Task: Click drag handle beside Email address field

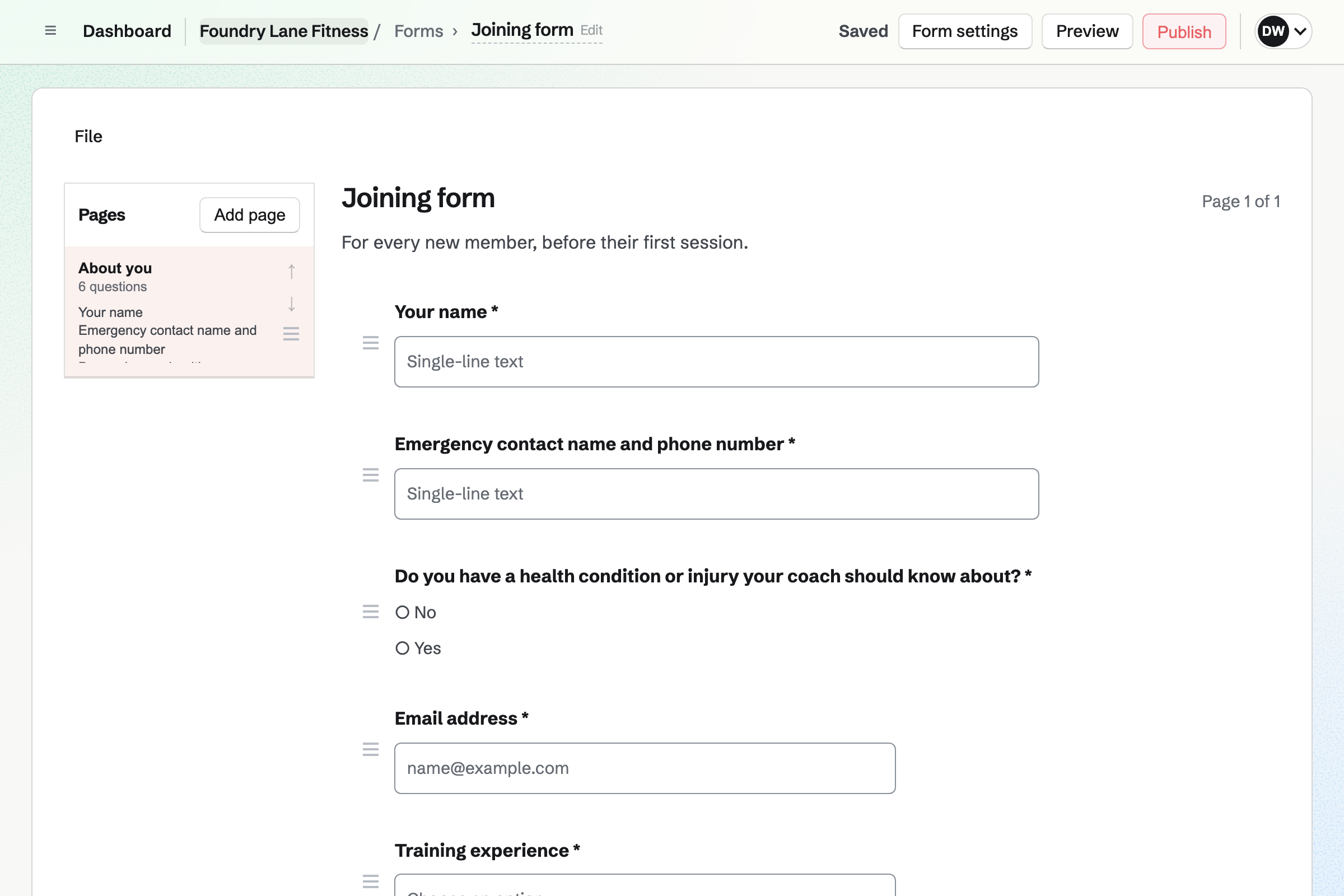Action: (371, 749)
